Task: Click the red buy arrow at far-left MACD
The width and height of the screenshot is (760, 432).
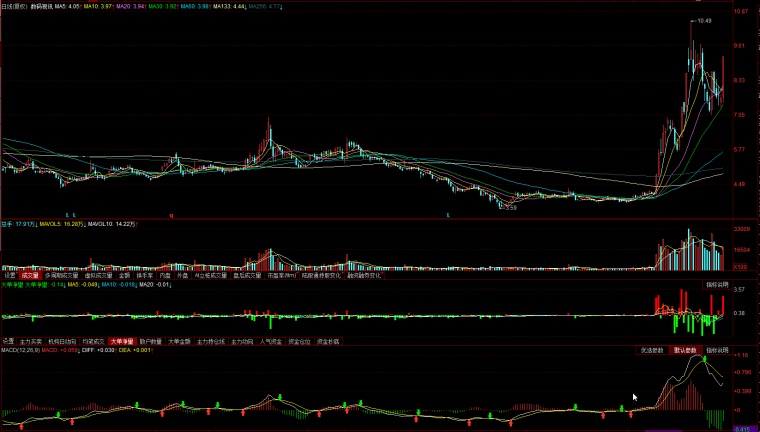Action: (21, 426)
